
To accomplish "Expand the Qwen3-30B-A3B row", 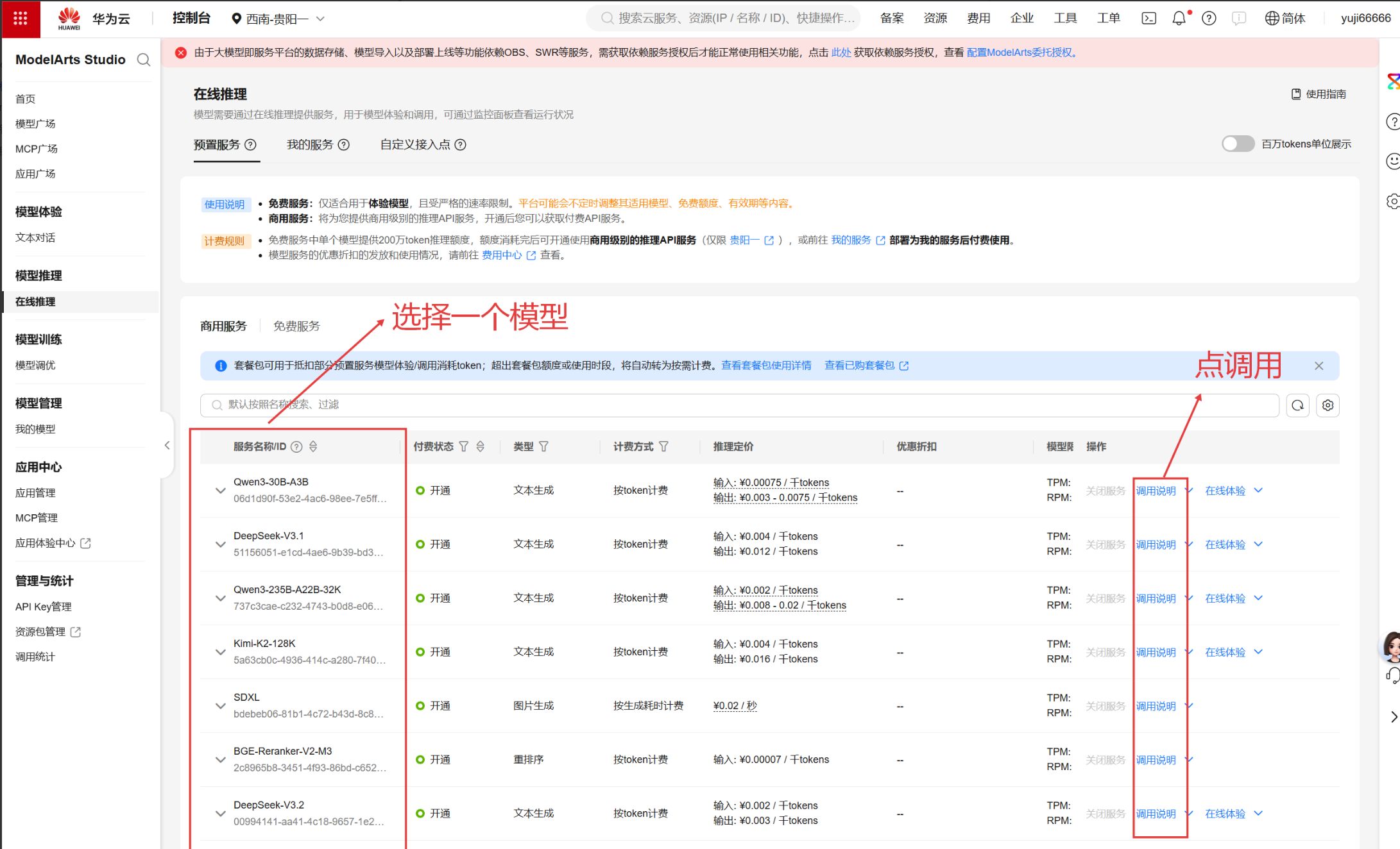I will click(220, 491).
